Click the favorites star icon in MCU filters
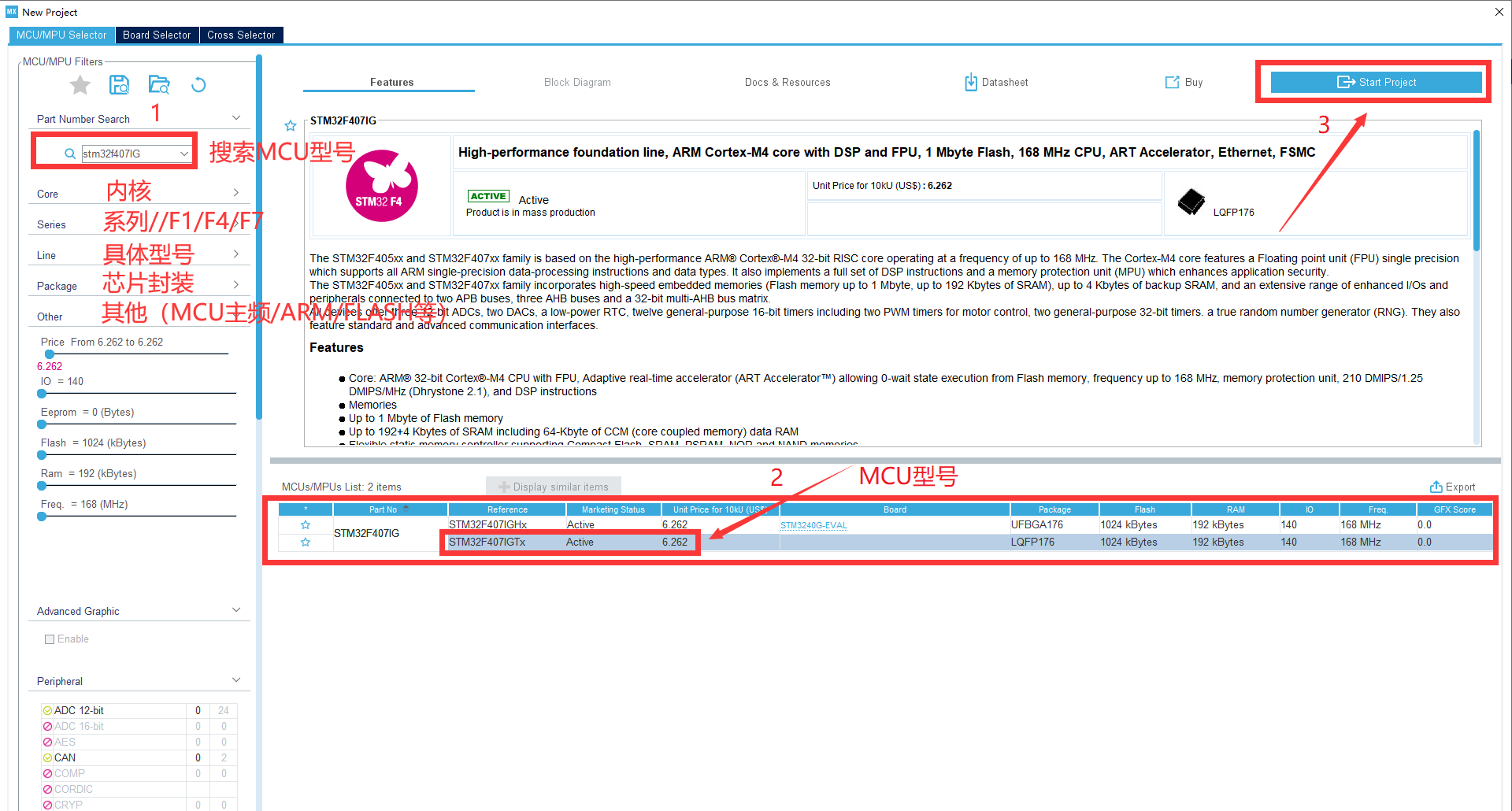 (80, 85)
